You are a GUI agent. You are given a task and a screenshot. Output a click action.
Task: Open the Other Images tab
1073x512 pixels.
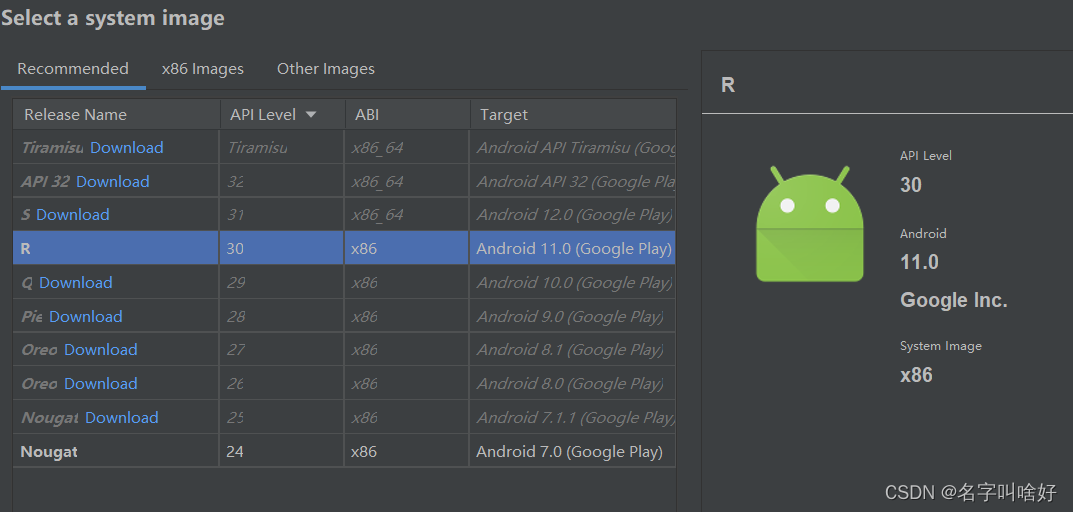[x=326, y=68]
